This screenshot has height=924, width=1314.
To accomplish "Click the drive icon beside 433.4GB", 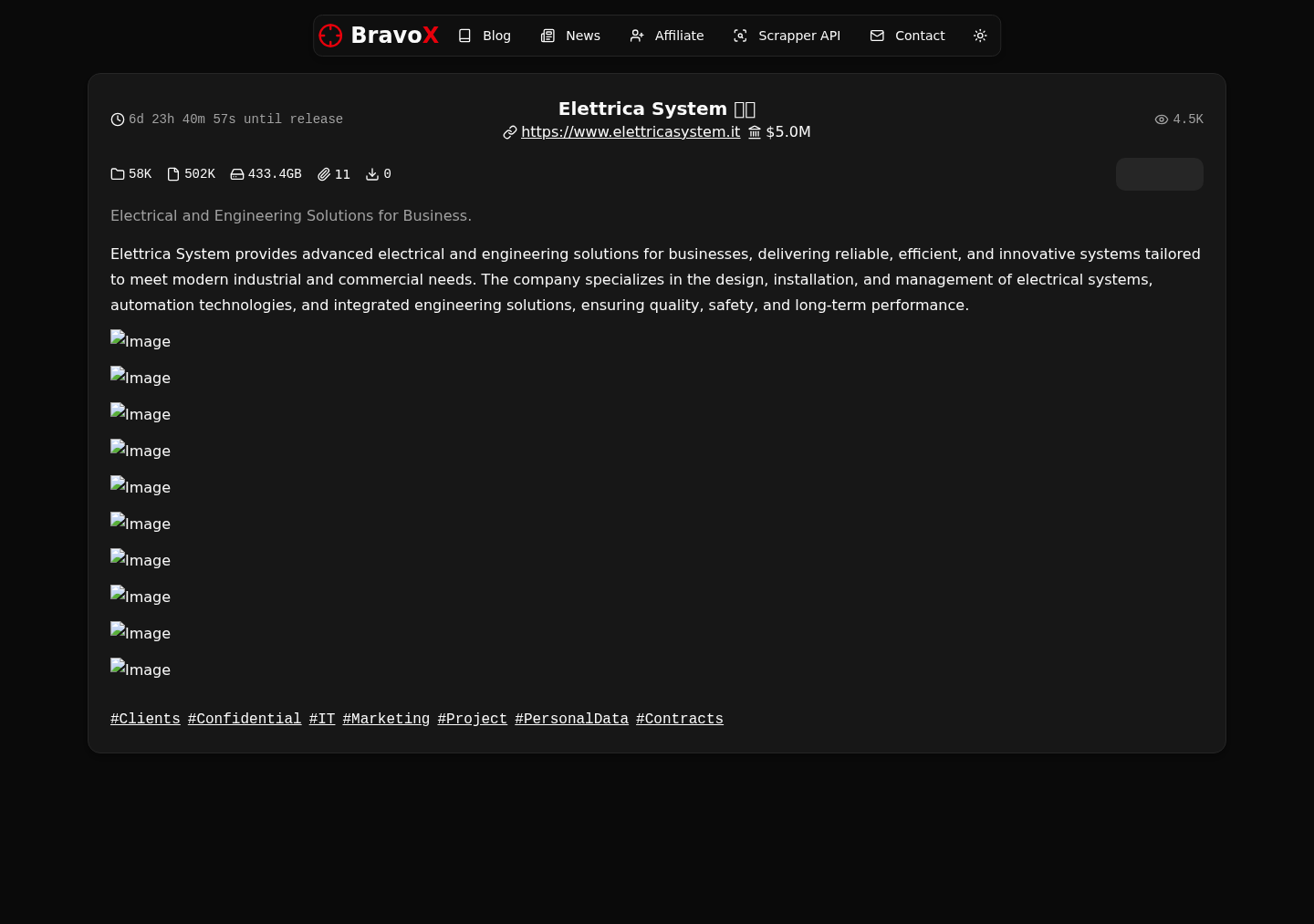I will (237, 174).
